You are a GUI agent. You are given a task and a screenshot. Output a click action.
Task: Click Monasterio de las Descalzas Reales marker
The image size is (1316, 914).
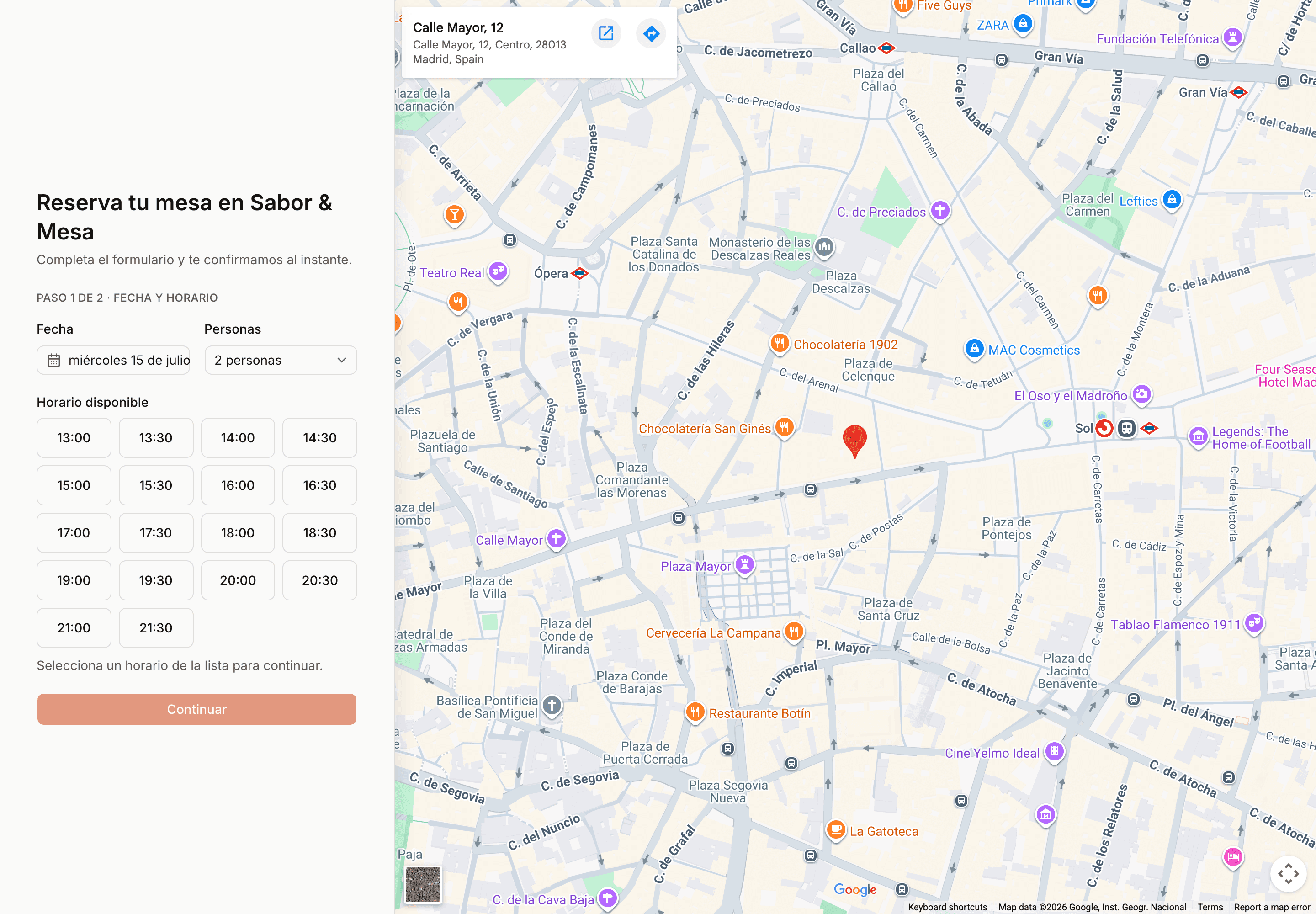click(x=824, y=247)
